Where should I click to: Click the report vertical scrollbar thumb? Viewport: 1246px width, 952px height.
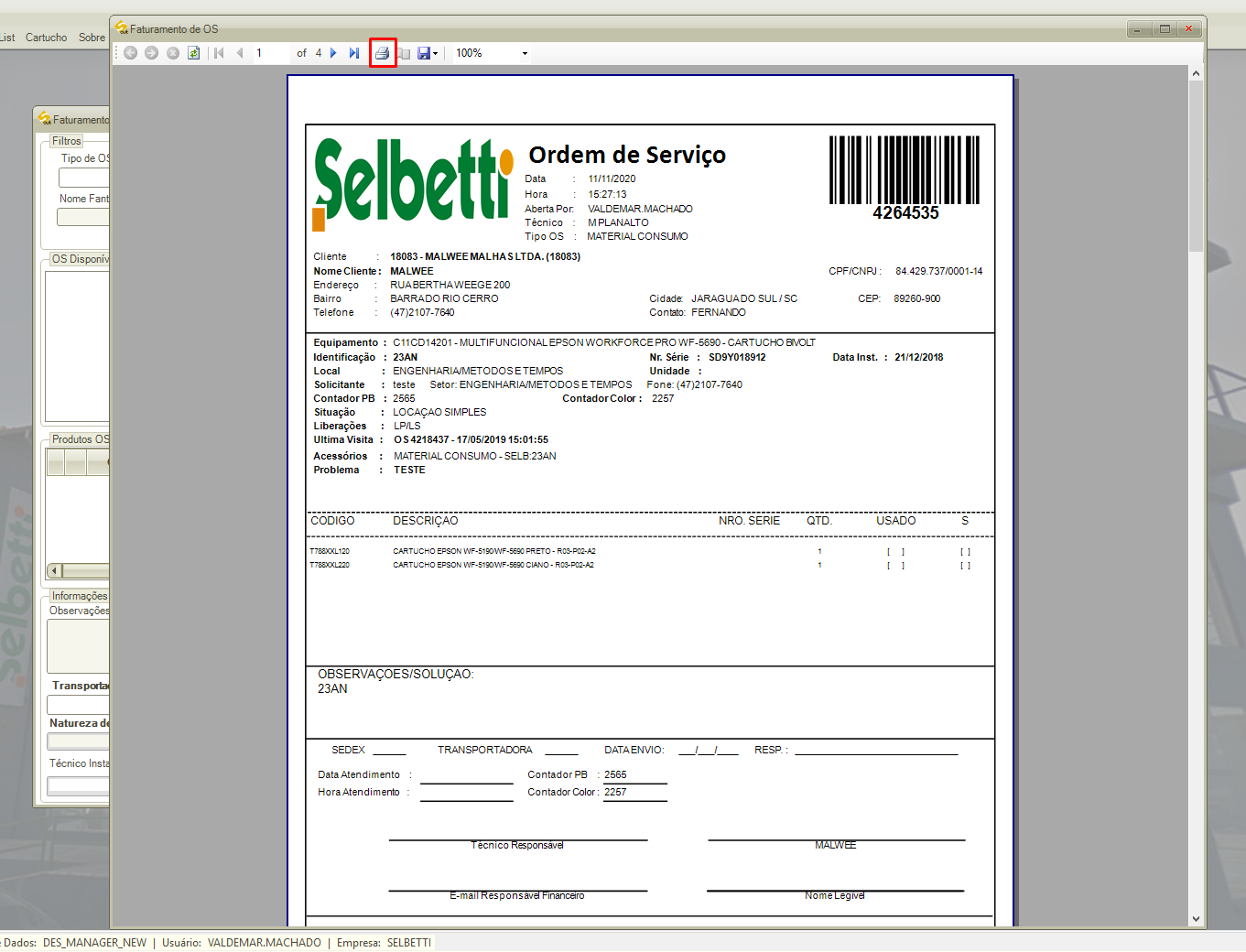(x=1196, y=165)
